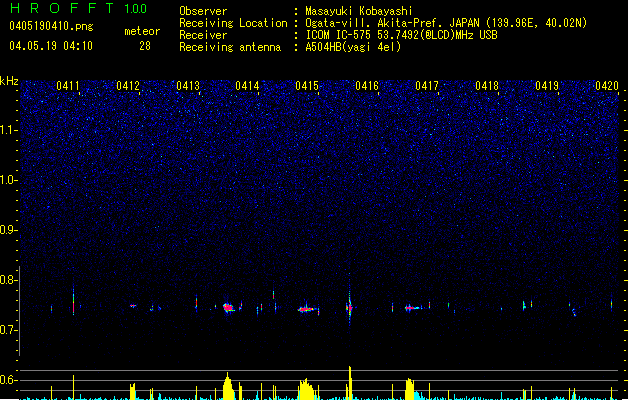Select the 0414 time marker label
Viewport: 629px width, 400px height.
click(247, 86)
